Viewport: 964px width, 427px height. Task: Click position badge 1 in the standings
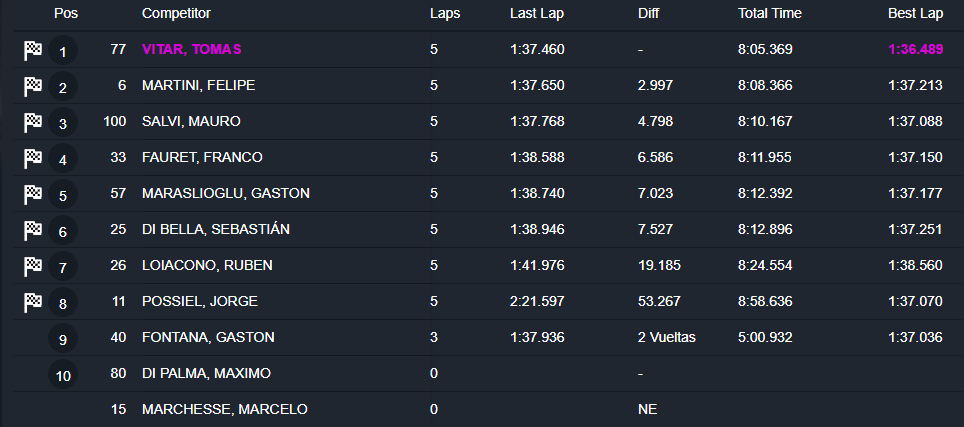click(x=62, y=51)
